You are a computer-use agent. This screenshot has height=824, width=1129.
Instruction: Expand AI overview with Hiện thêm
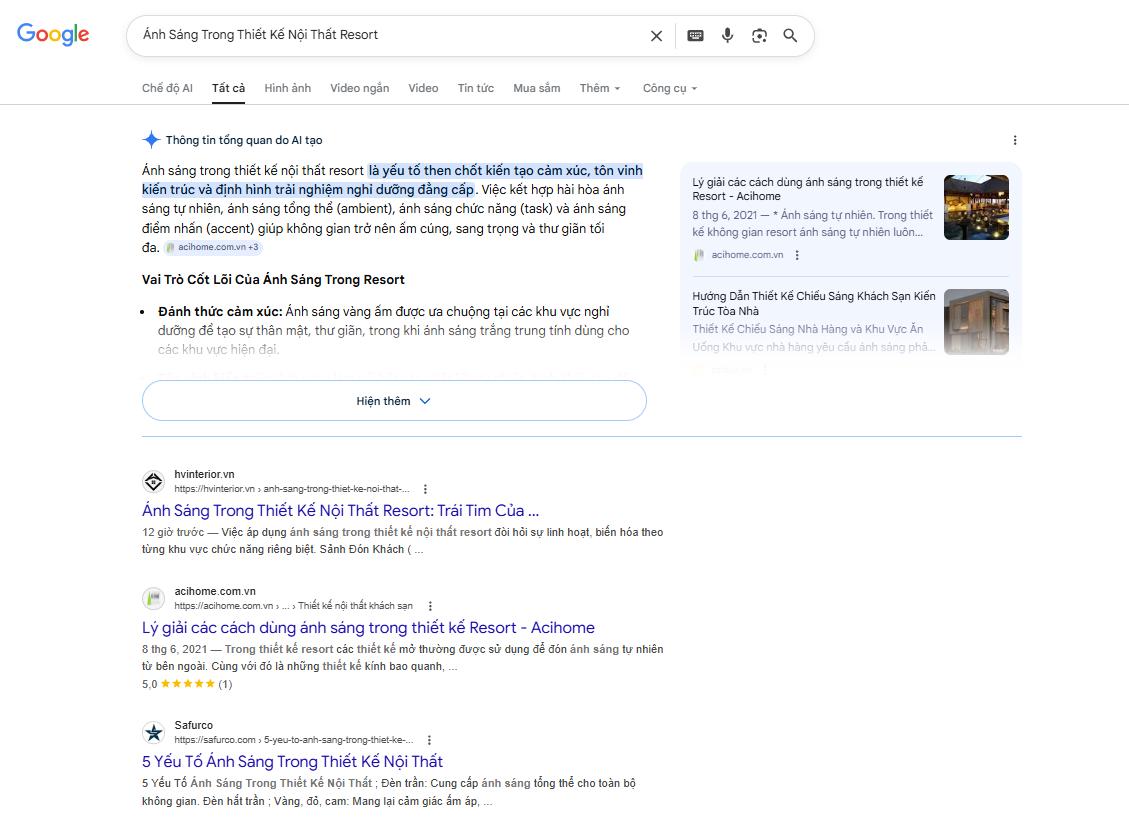coord(394,401)
